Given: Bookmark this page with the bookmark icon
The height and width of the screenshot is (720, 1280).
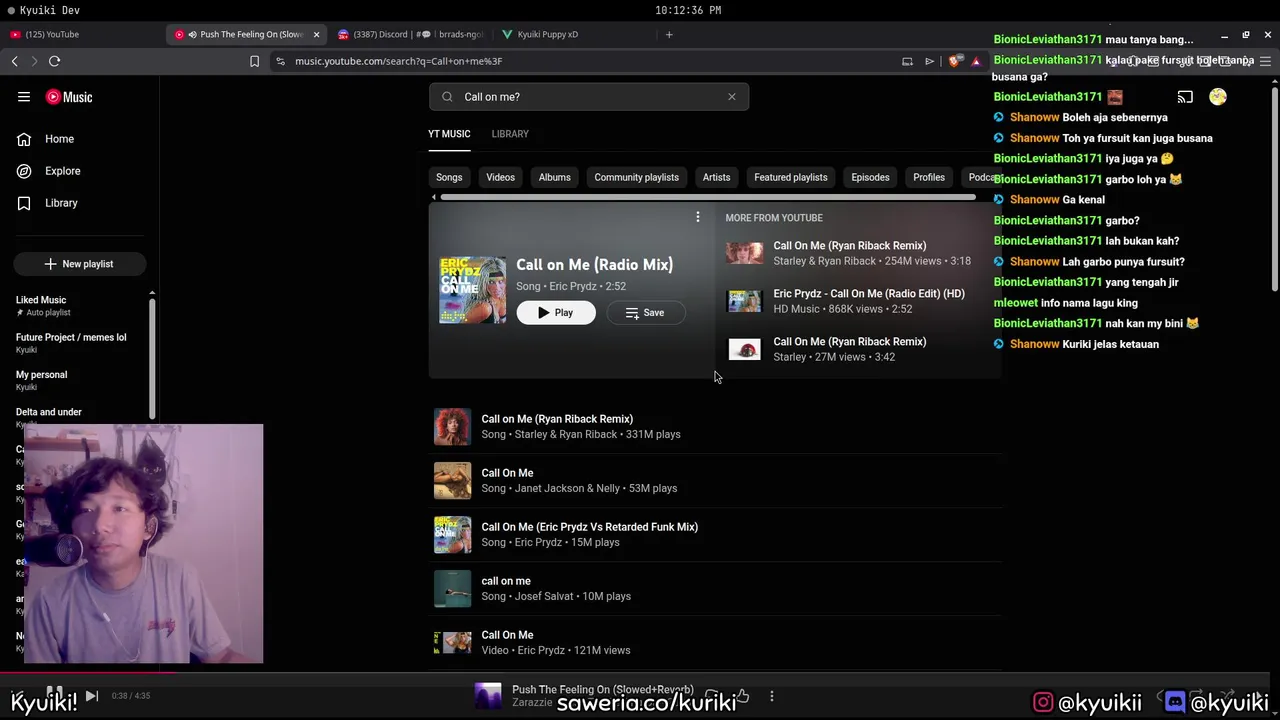Looking at the screenshot, I should click(254, 61).
